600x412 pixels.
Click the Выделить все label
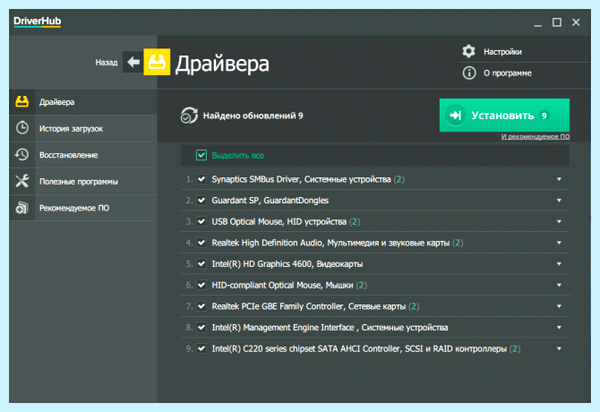click(x=238, y=155)
